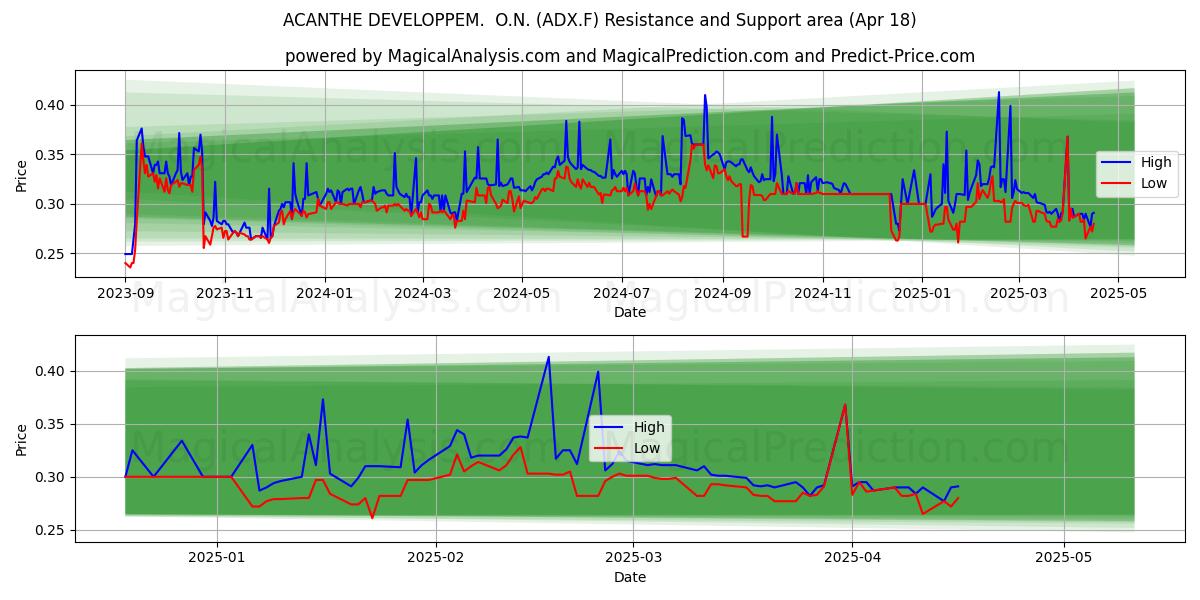
Task: Click the 'Price' axis label of bottom chart
Action: pos(22,439)
